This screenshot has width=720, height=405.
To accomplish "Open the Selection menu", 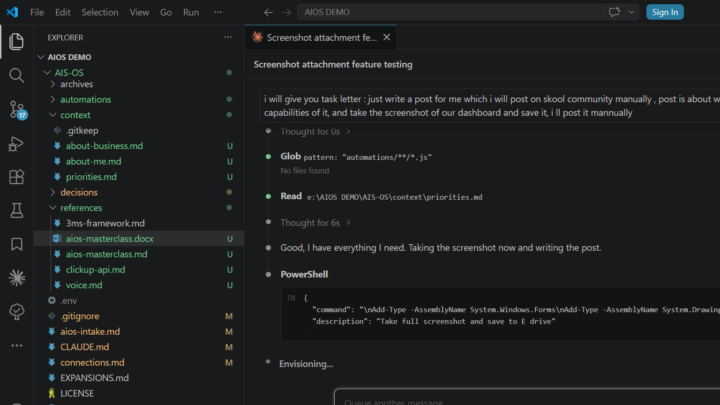I will point(100,12).
